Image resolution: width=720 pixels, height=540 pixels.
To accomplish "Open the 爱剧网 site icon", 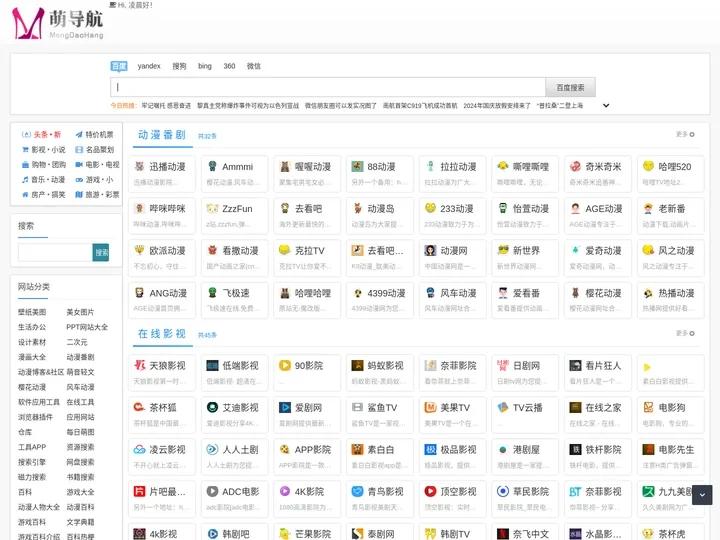I will pos(285,407).
